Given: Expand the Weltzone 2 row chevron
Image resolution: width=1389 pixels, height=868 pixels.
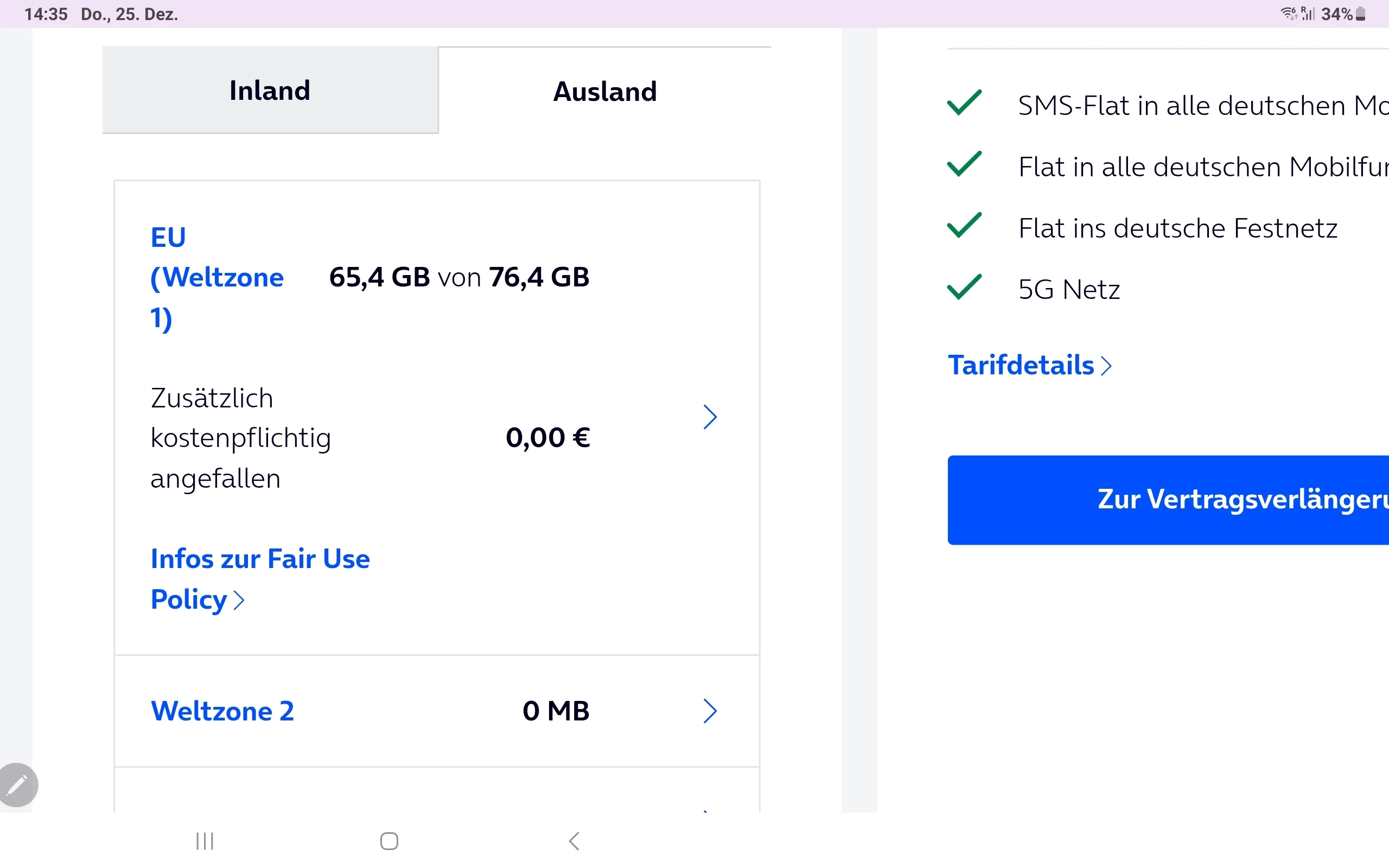Looking at the screenshot, I should pyautogui.click(x=710, y=711).
